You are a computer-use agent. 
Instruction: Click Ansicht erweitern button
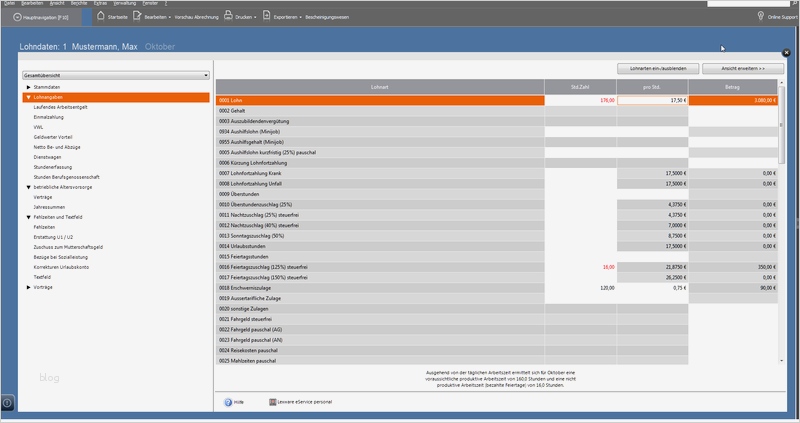pos(743,68)
